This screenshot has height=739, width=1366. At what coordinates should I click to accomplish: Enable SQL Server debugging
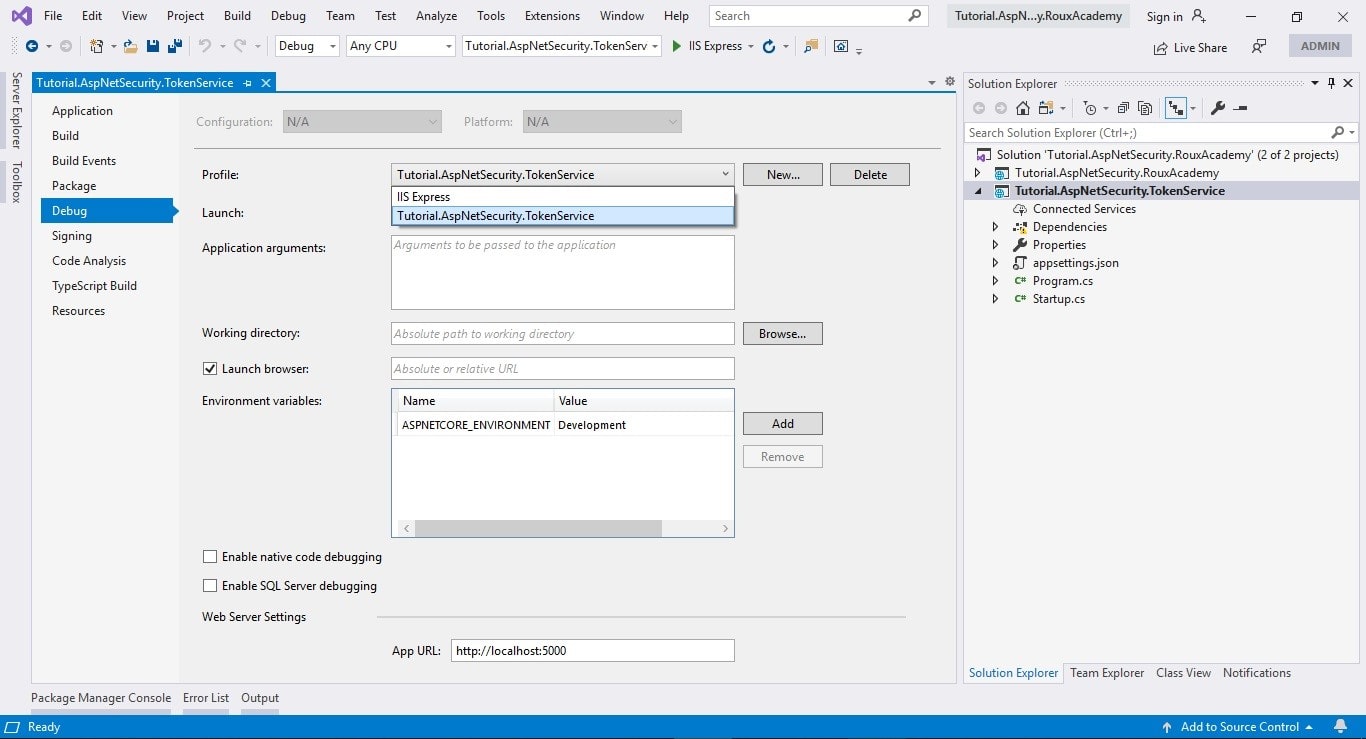tap(210, 586)
